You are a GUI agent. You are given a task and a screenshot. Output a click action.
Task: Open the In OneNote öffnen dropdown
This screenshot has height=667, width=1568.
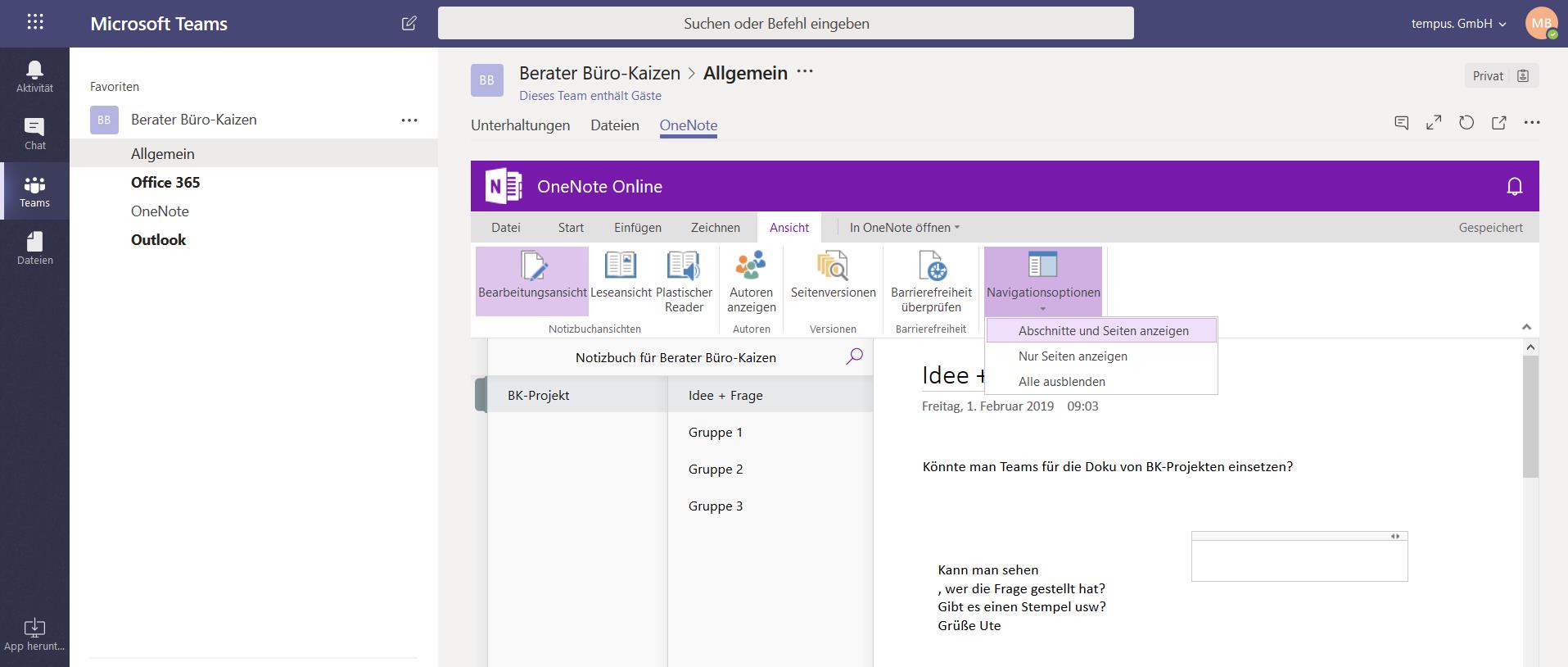tap(904, 228)
